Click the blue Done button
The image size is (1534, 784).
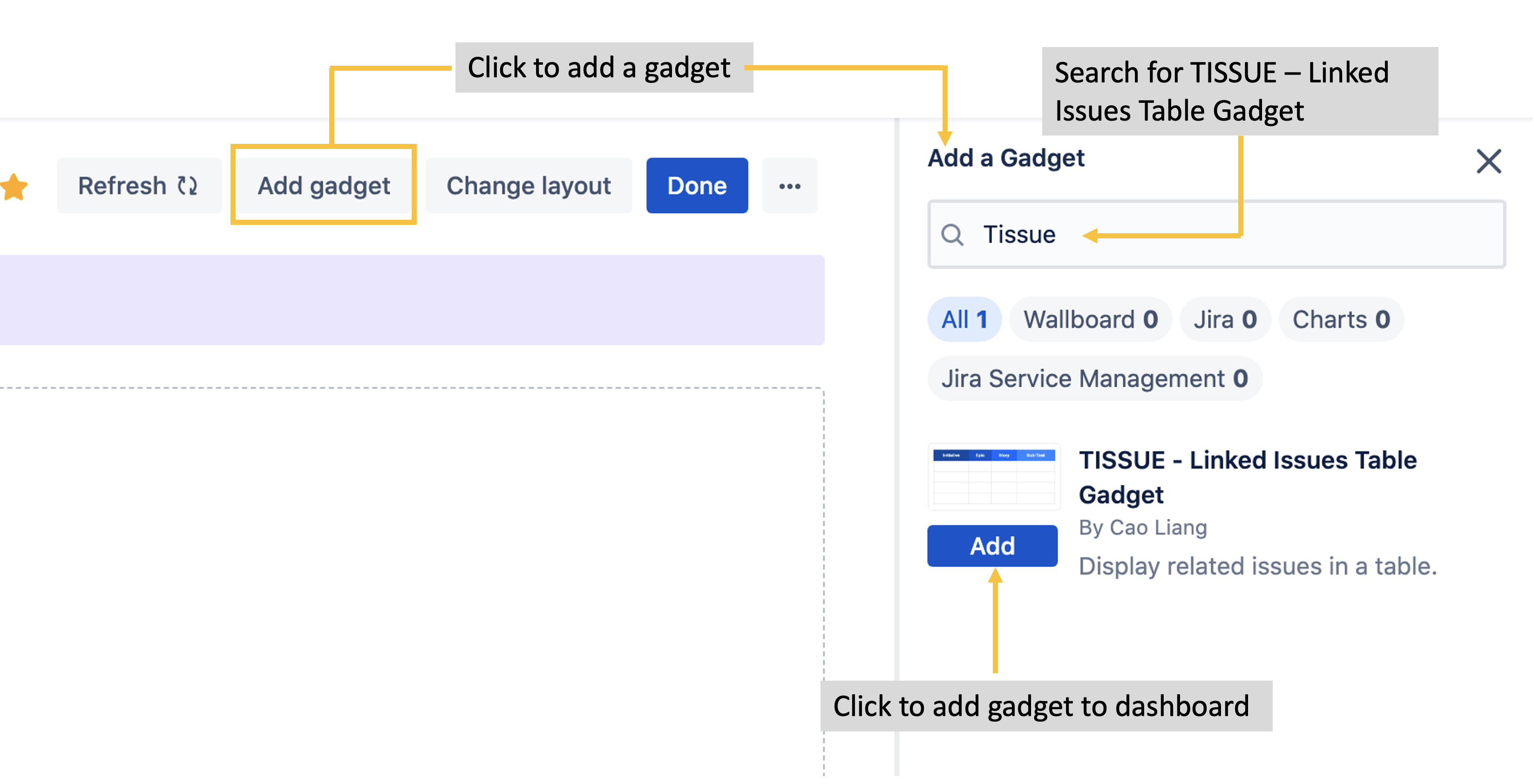(x=697, y=186)
